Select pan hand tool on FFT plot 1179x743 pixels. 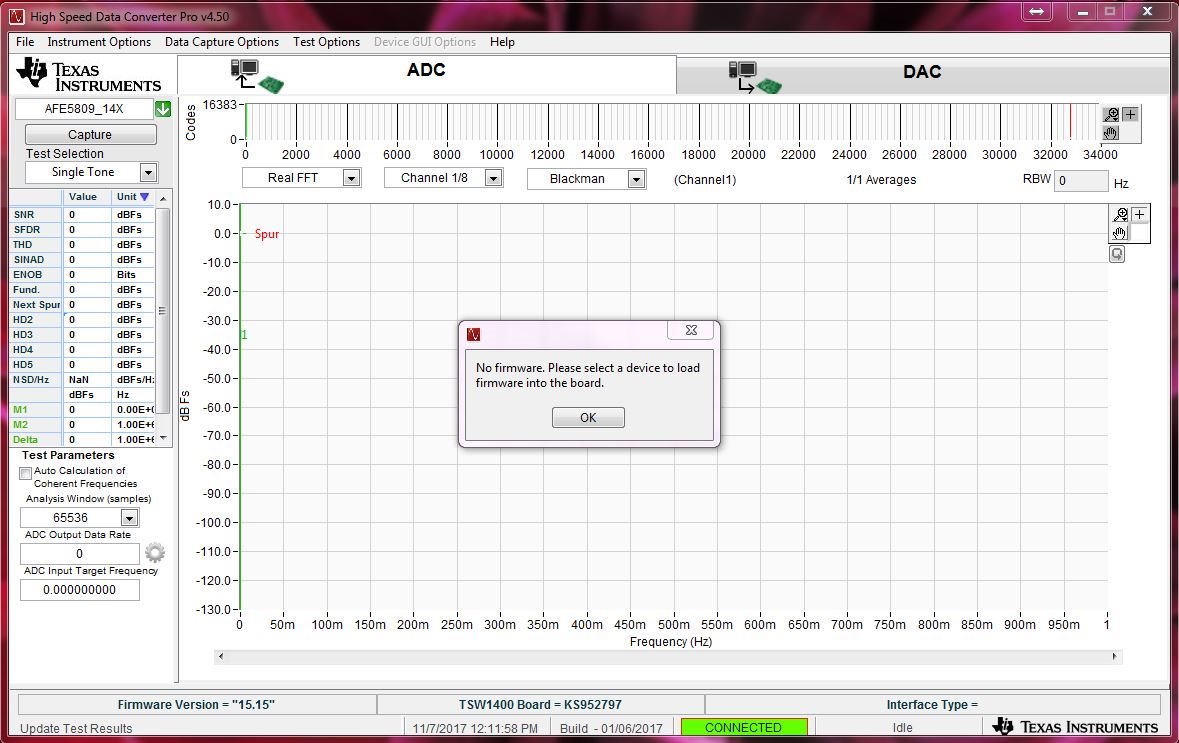point(1120,233)
